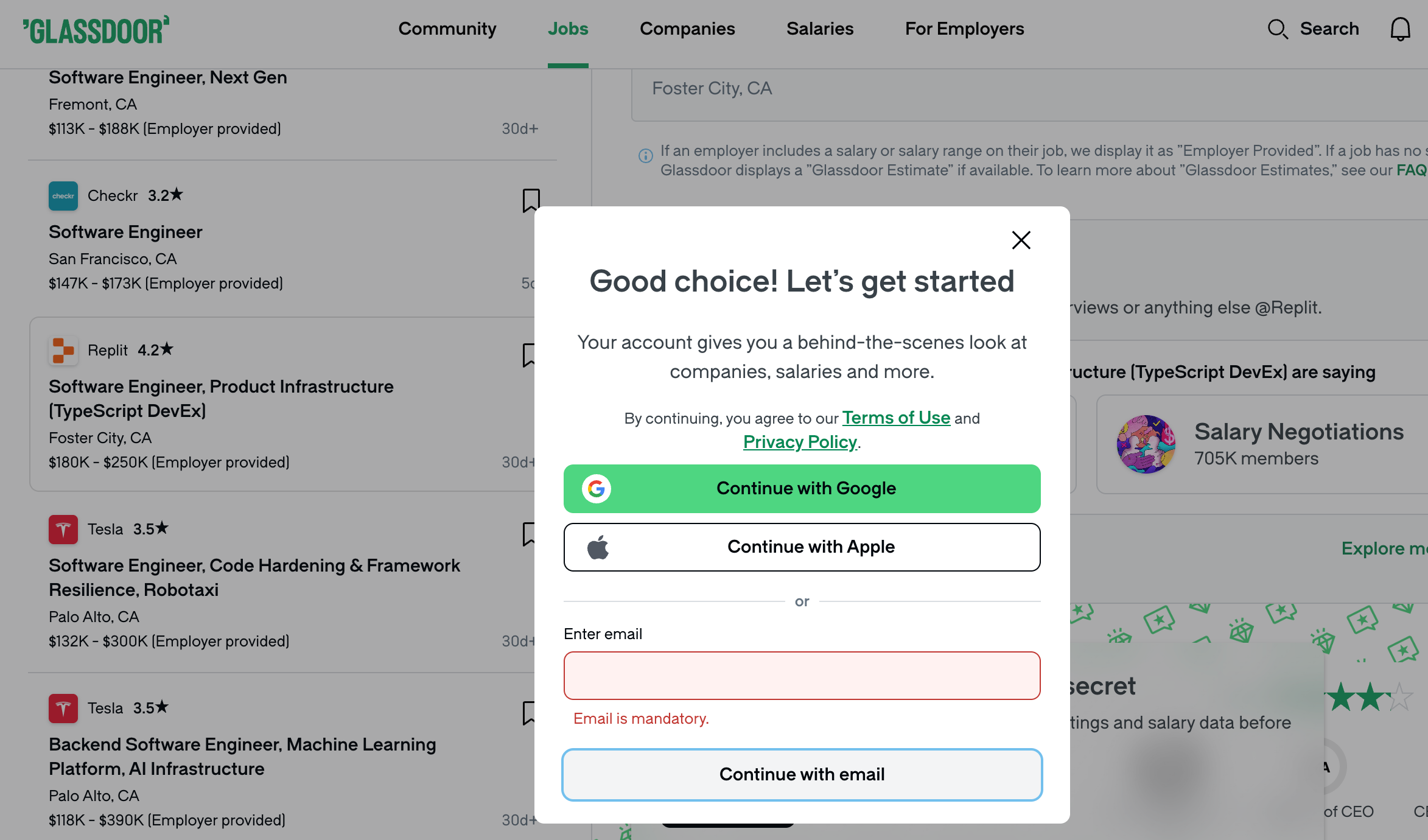Open the Salaries section
Viewport: 1428px width, 840px height.
(820, 29)
